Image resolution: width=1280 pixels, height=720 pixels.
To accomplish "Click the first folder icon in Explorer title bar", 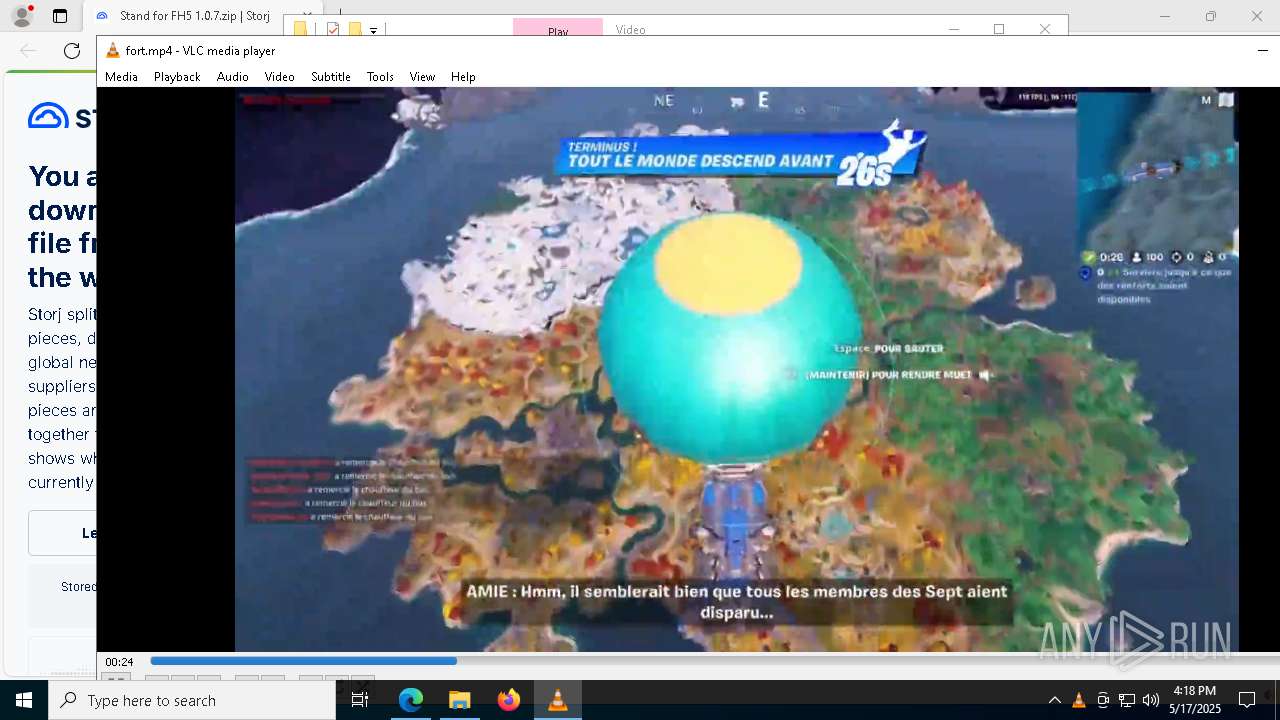I will pos(300,30).
